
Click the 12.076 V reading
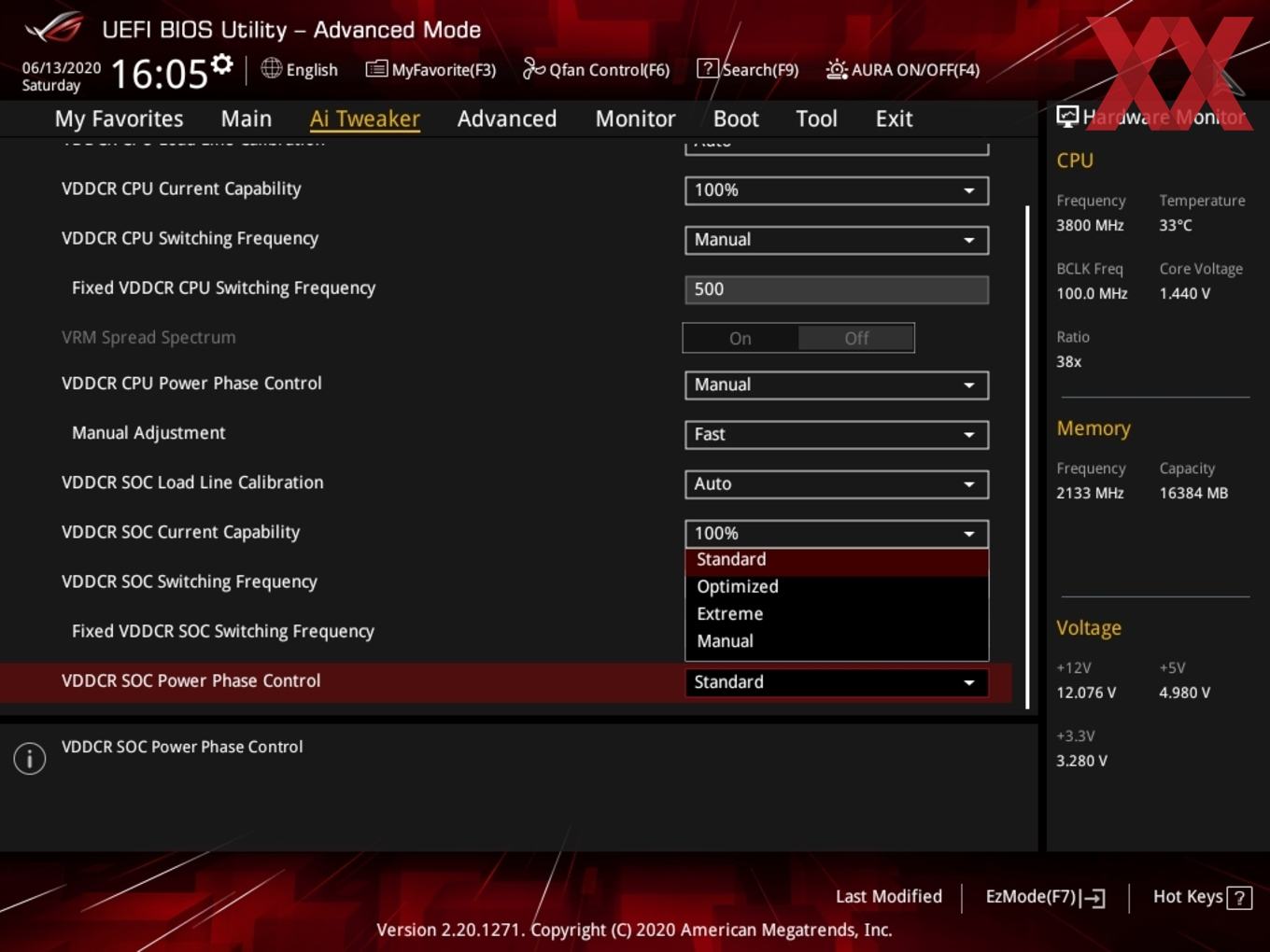[x=1086, y=693]
